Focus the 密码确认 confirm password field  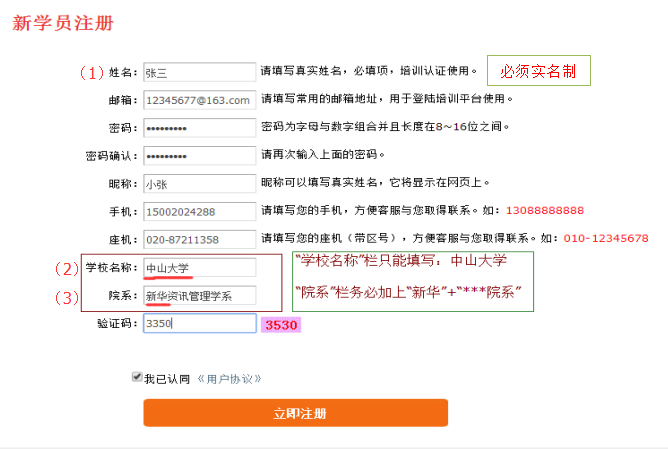(x=199, y=156)
